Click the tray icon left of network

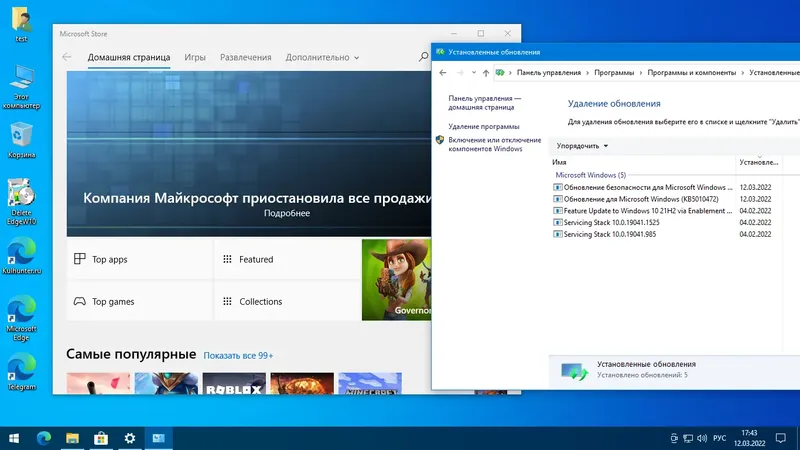click(674, 438)
